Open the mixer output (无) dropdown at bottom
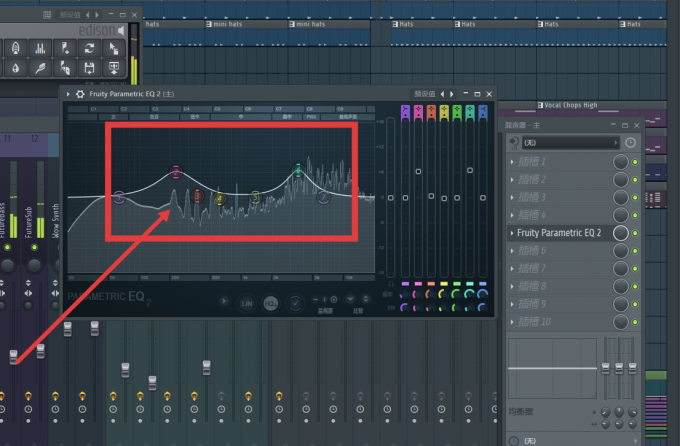This screenshot has height=446, width=680. pyautogui.click(x=577, y=441)
